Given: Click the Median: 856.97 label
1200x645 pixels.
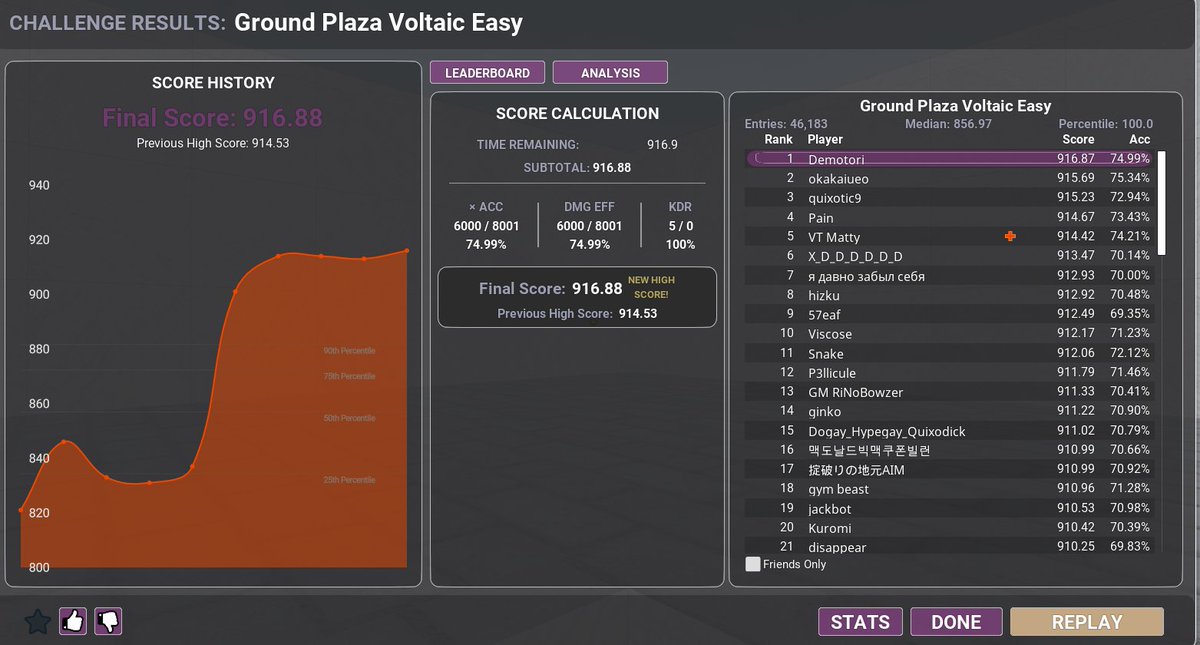Looking at the screenshot, I should [x=948, y=124].
